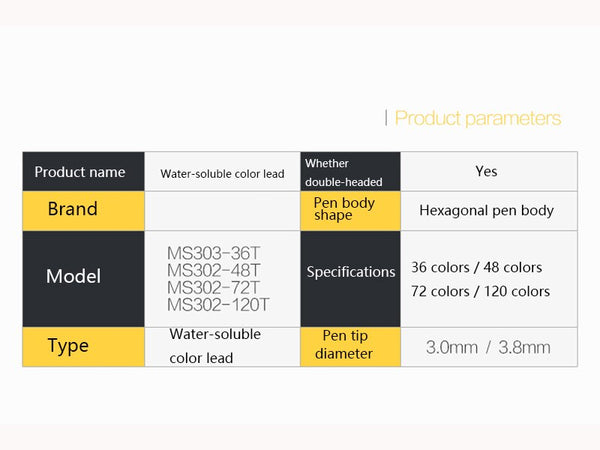Select model number MS302-48T
Image resolution: width=600 pixels, height=450 pixels.
point(214,270)
